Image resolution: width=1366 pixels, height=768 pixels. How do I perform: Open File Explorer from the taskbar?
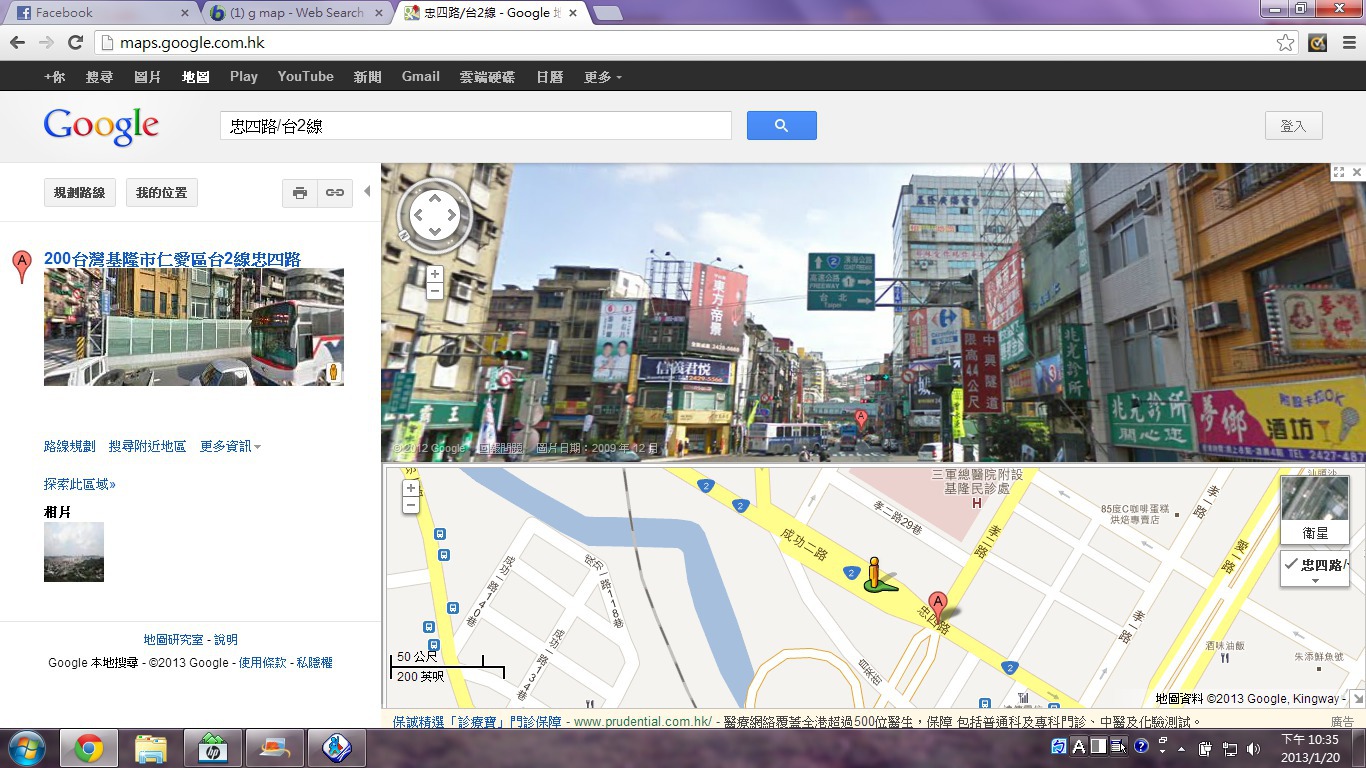[151, 748]
